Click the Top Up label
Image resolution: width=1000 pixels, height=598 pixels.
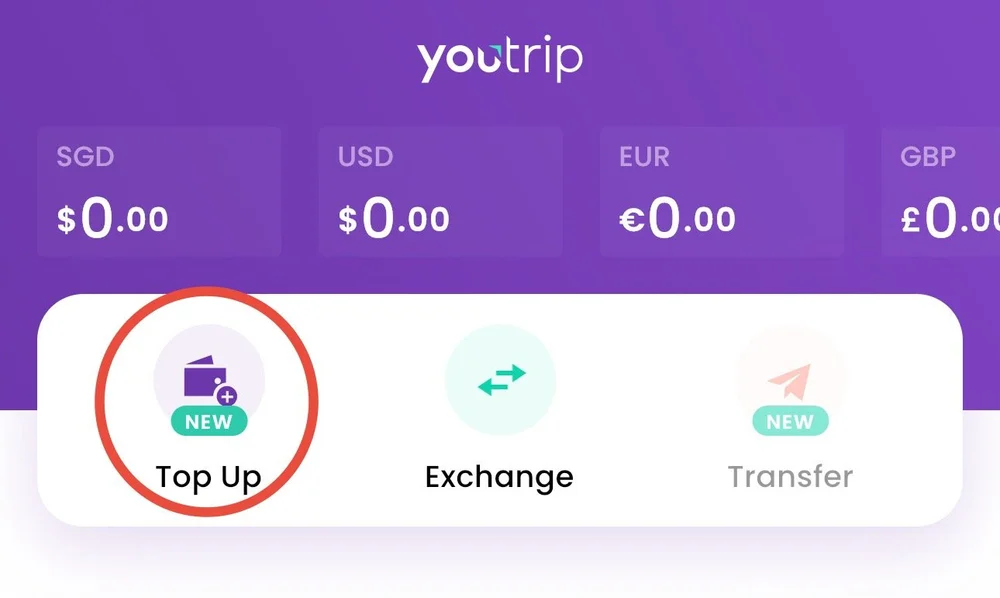(x=209, y=478)
